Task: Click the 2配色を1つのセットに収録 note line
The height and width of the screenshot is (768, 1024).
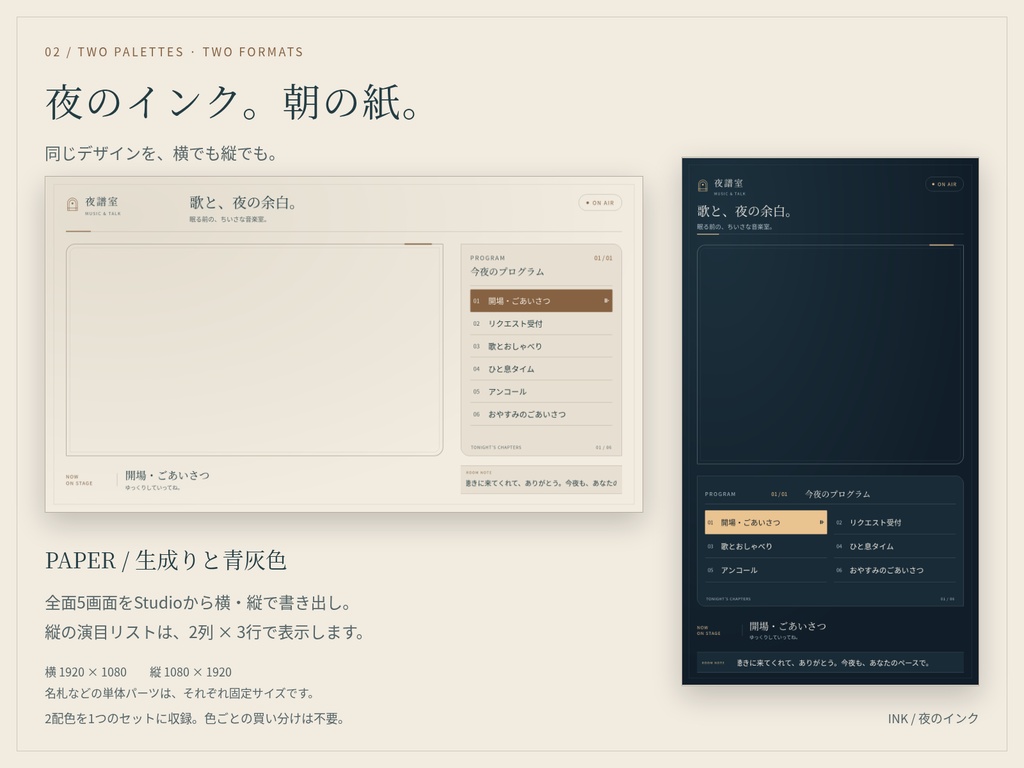Action: coord(195,718)
